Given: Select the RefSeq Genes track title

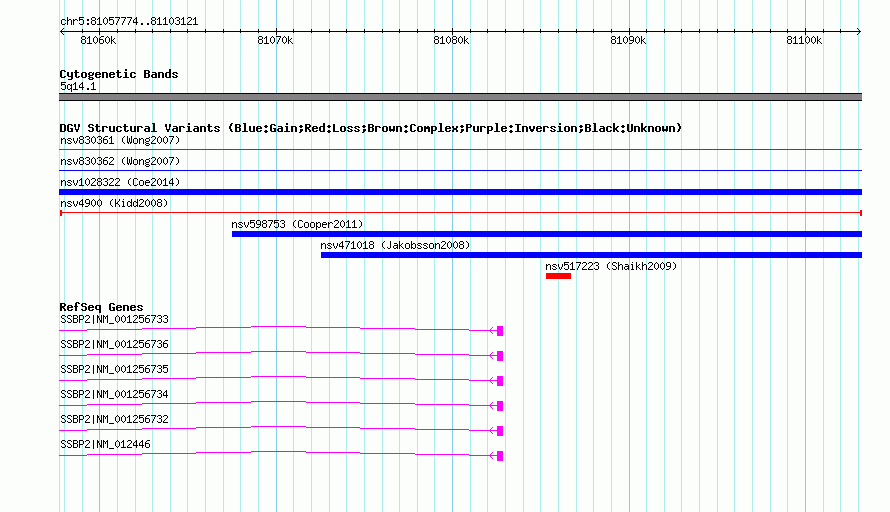Looking at the screenshot, I should [101, 307].
